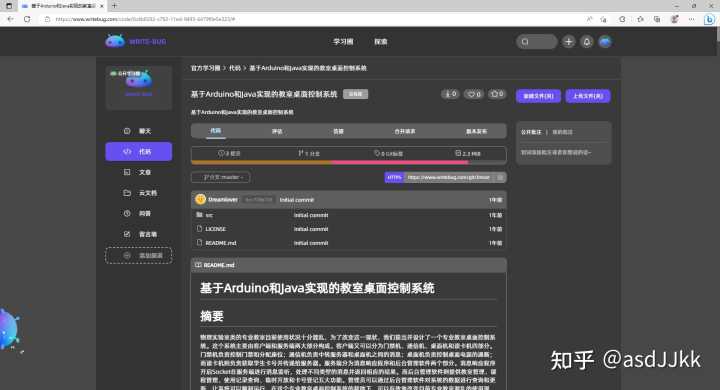Image resolution: width=720 pixels, height=390 pixels.
Task: Switch to the 代码 repository tab
Action: coord(215,131)
